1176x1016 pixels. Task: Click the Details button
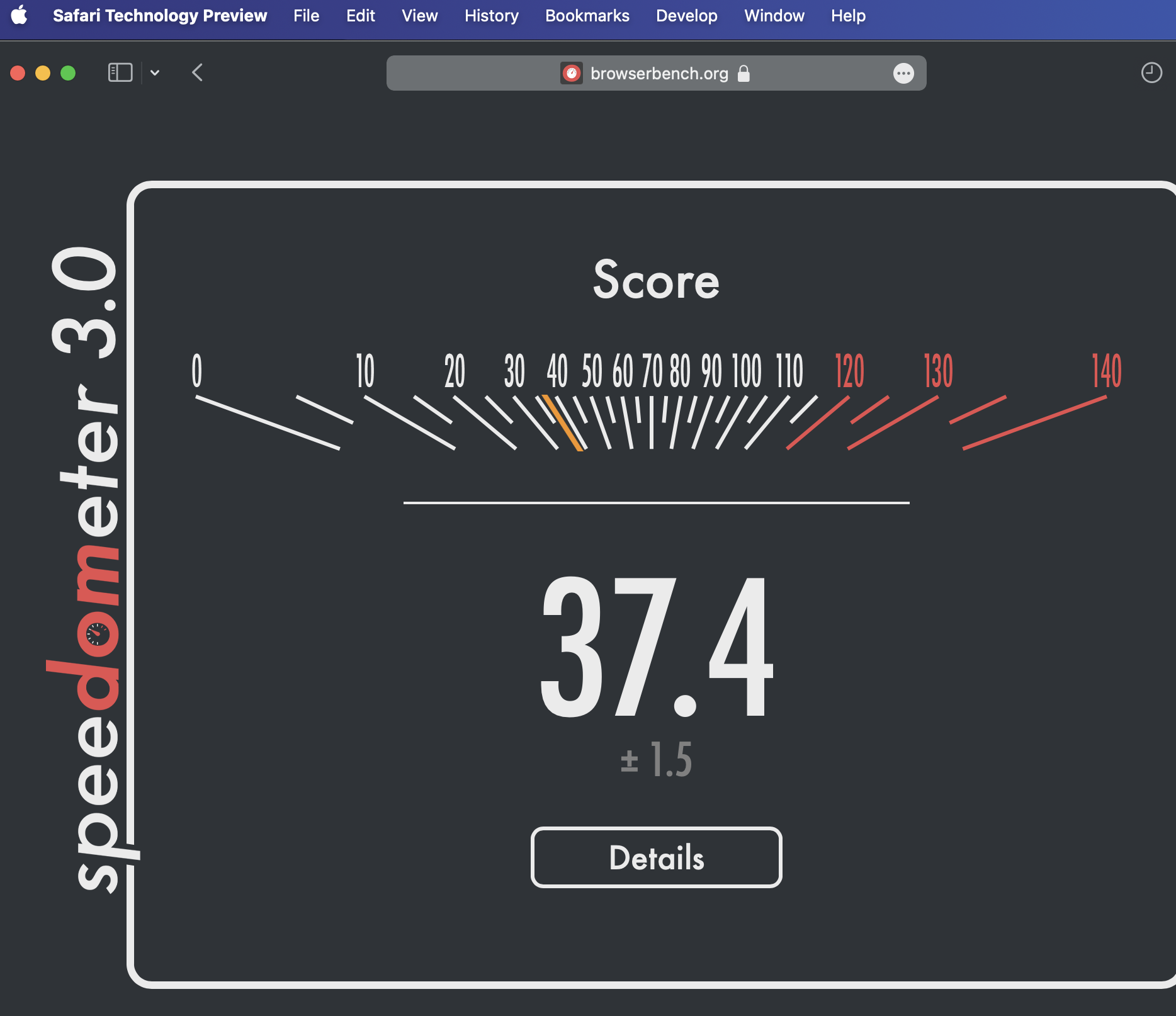pyautogui.click(x=656, y=857)
